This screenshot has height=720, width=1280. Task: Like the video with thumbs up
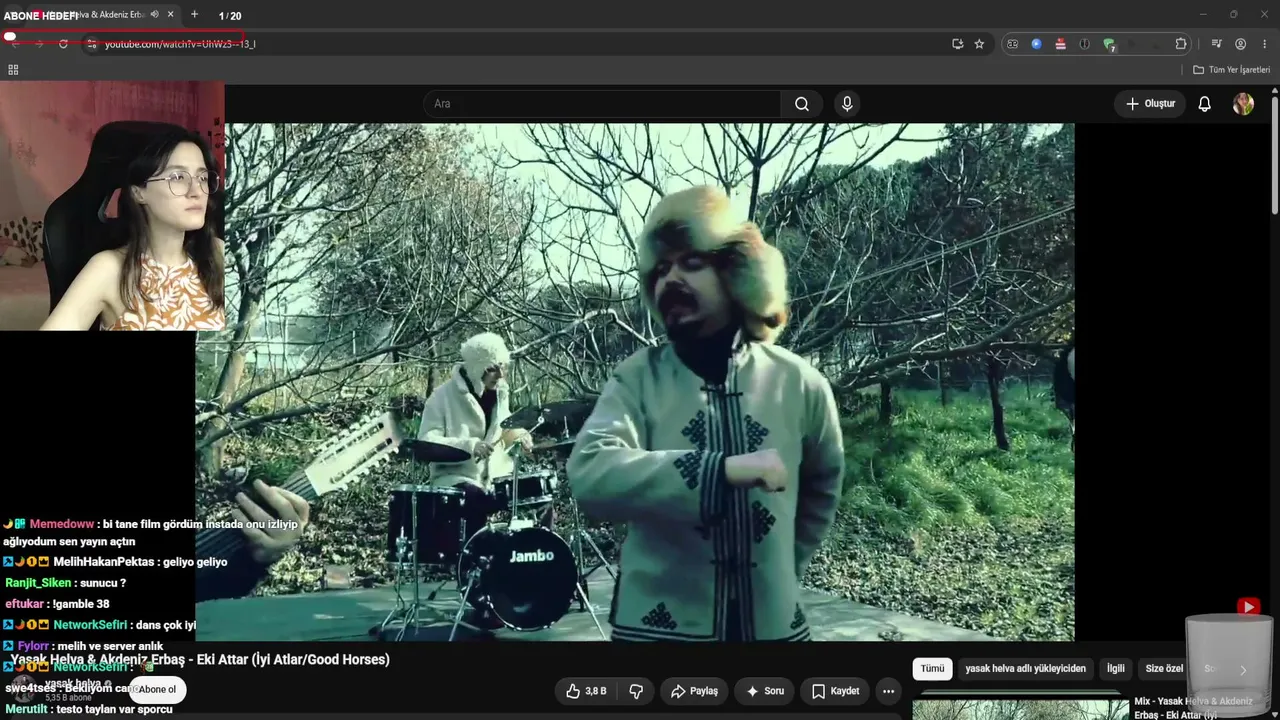[586, 691]
